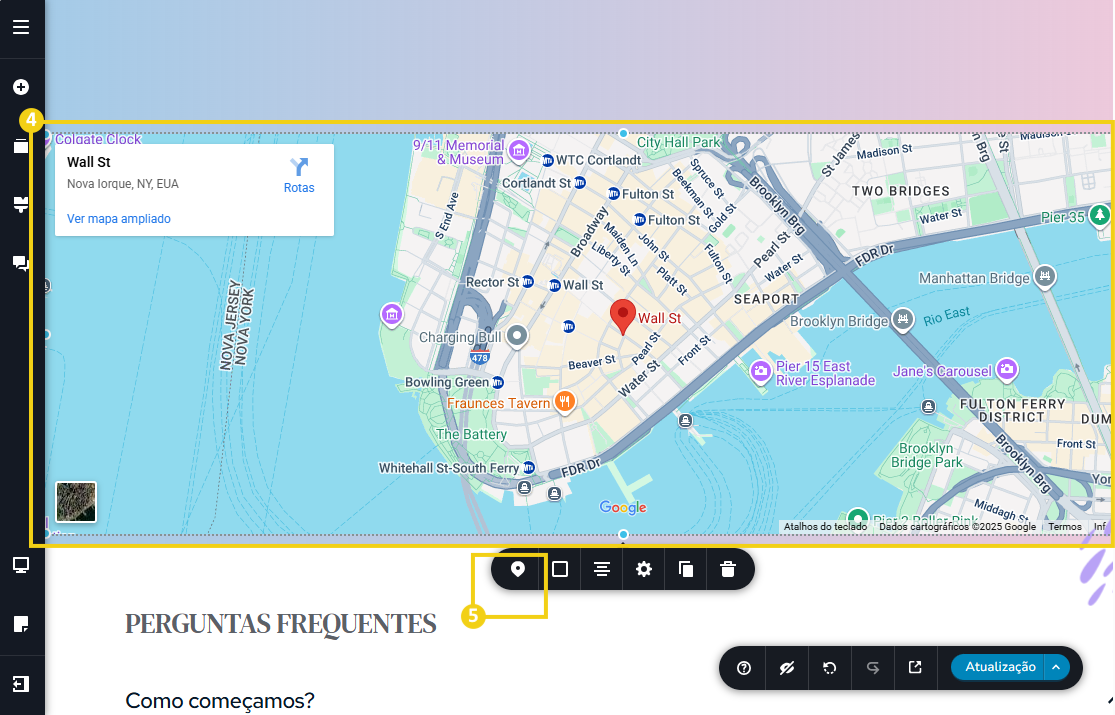
Task: Click the Fraunces Tavern restaurant marker
Action: tap(565, 402)
